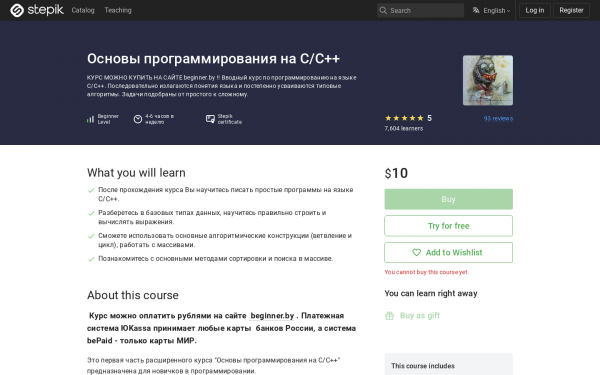Click the Try for free button
The width and height of the screenshot is (600, 375).
click(x=448, y=226)
